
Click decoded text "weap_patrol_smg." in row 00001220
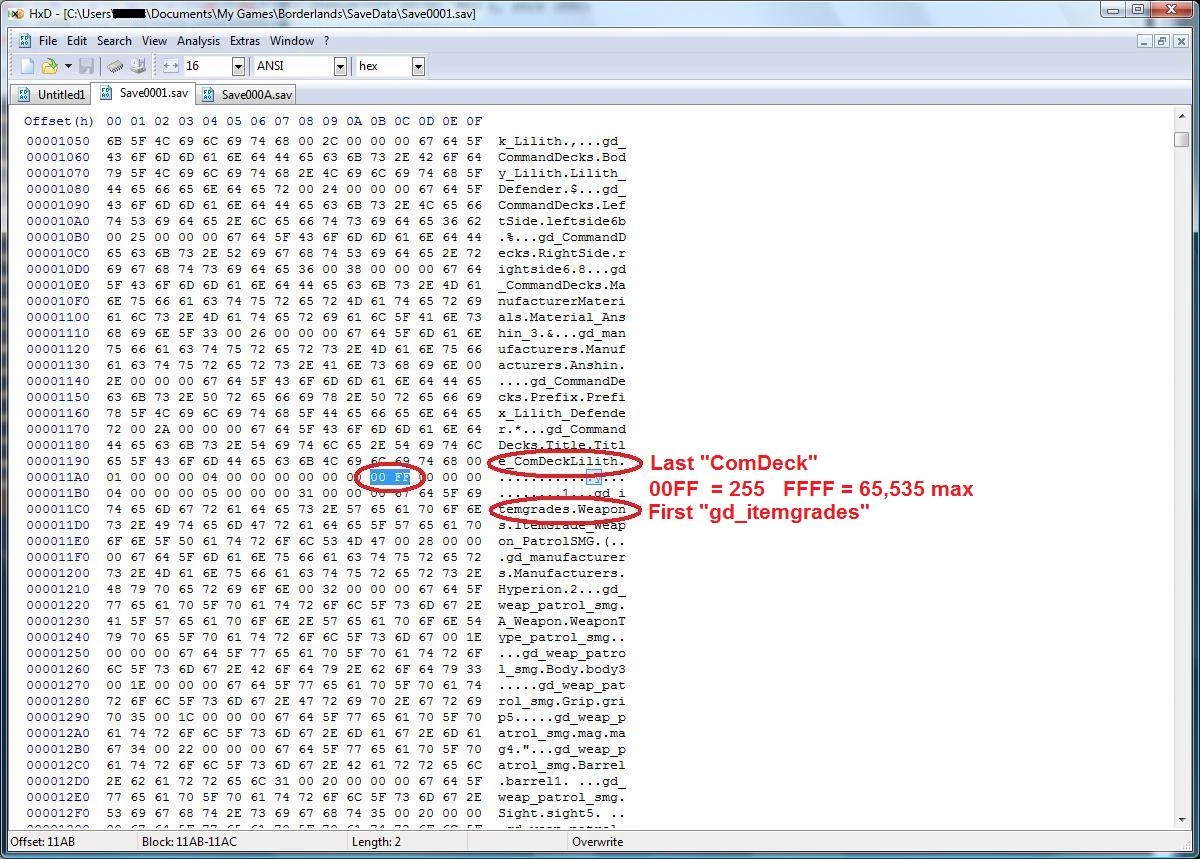561,605
